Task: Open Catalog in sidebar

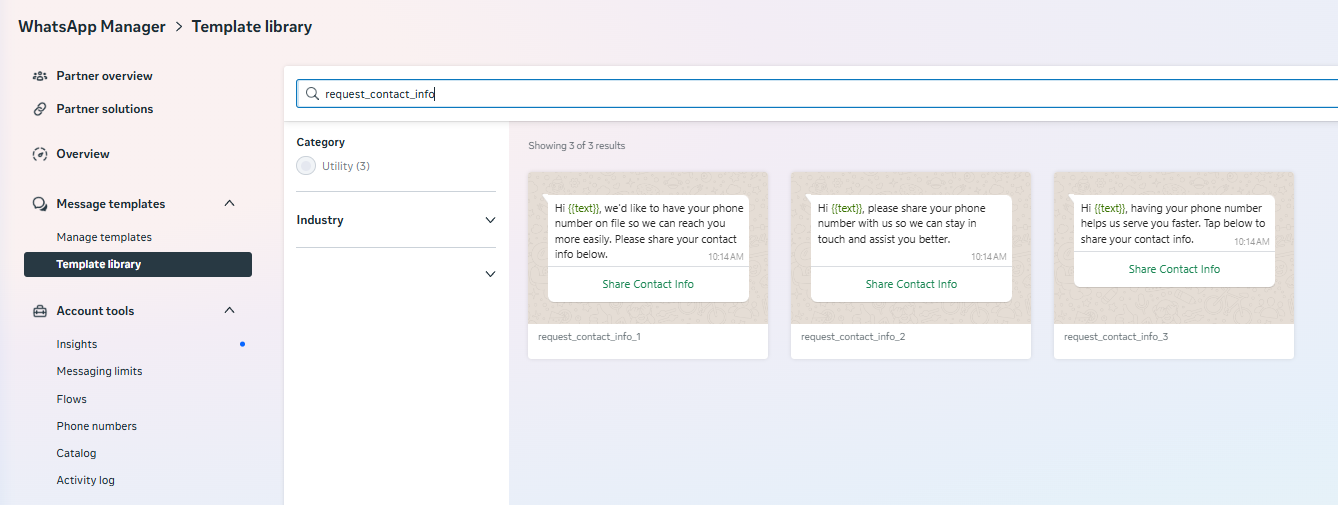Action: coord(76,453)
